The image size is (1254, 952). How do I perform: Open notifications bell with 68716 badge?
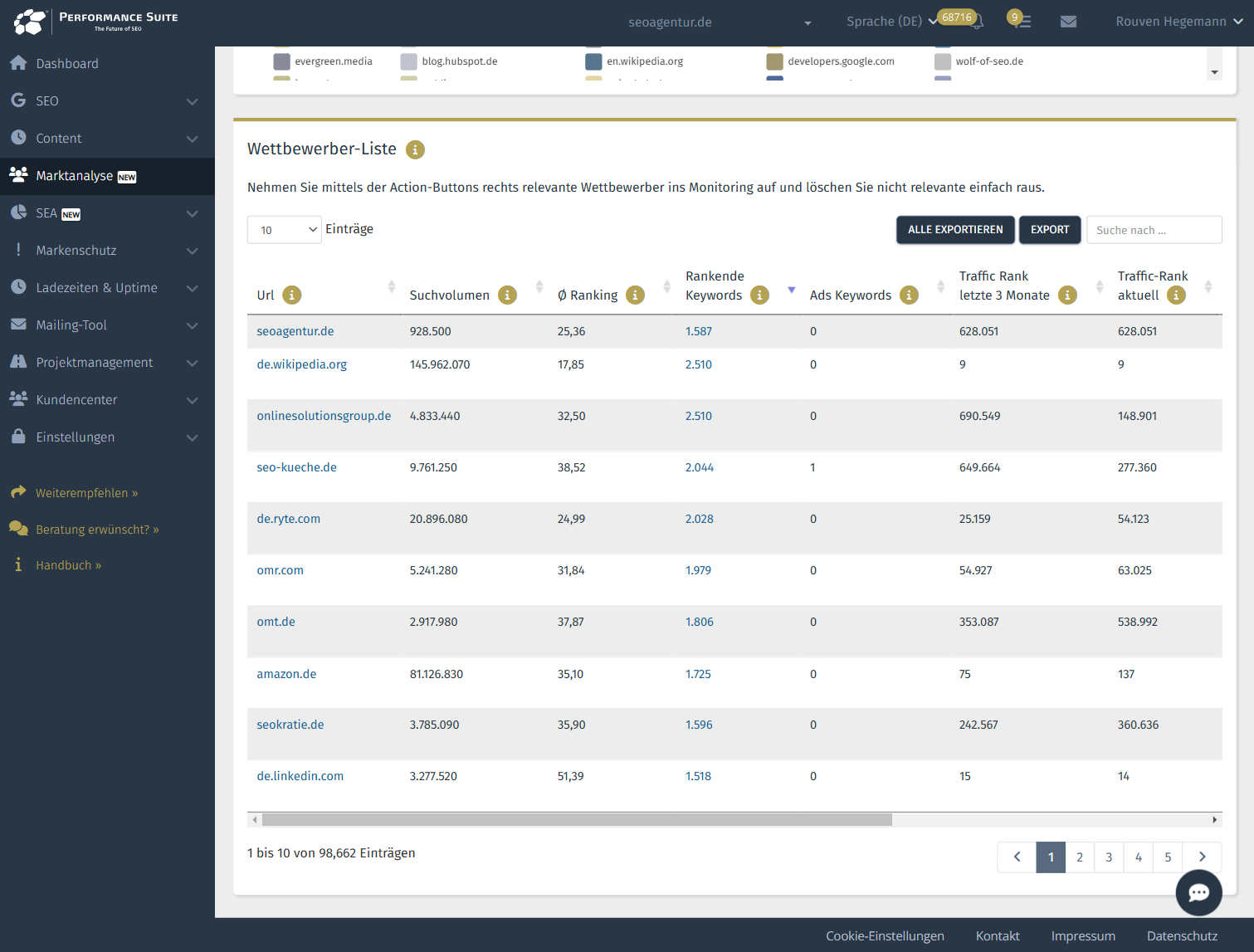(977, 22)
